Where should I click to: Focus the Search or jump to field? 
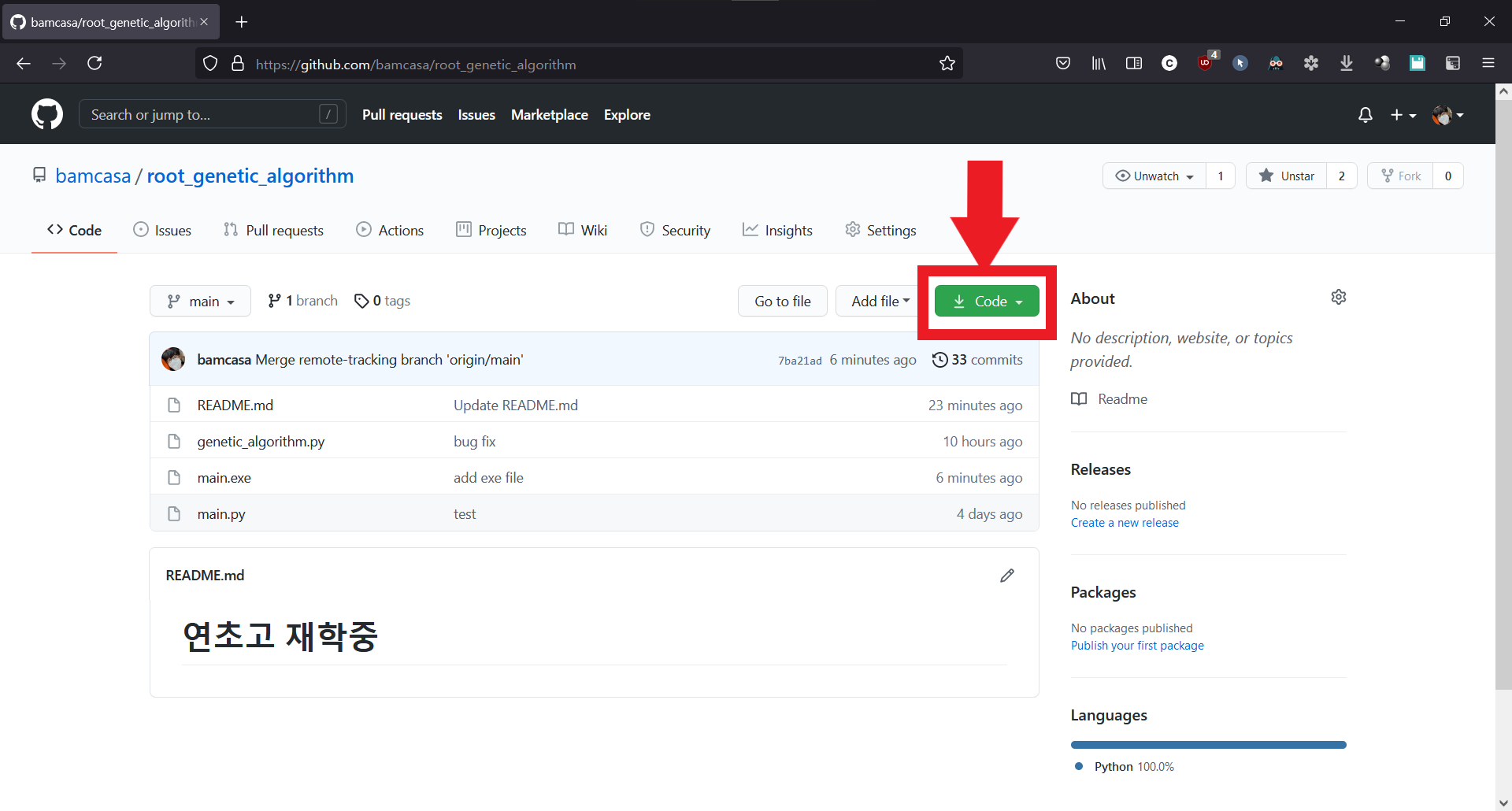coord(213,114)
